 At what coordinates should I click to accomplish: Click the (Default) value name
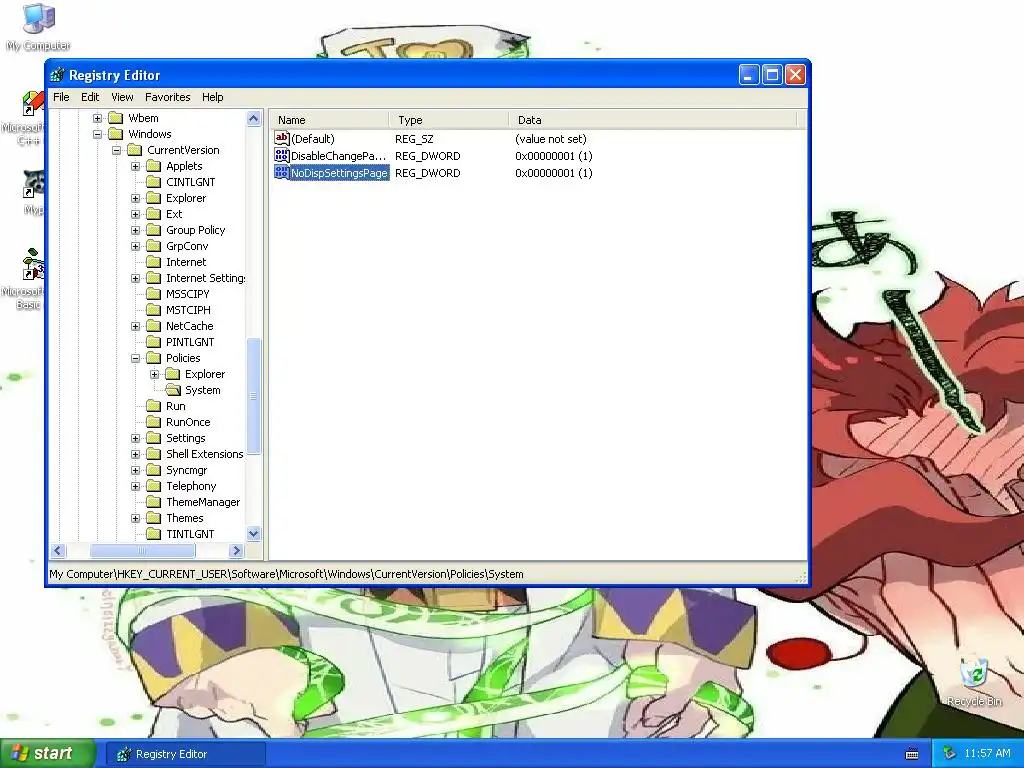(x=313, y=139)
